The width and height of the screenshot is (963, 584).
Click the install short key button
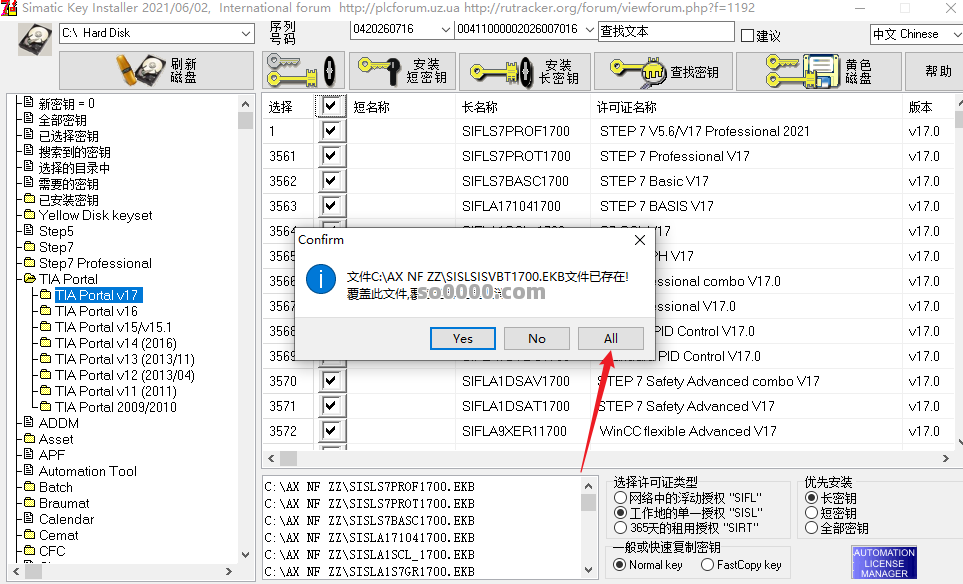402,71
